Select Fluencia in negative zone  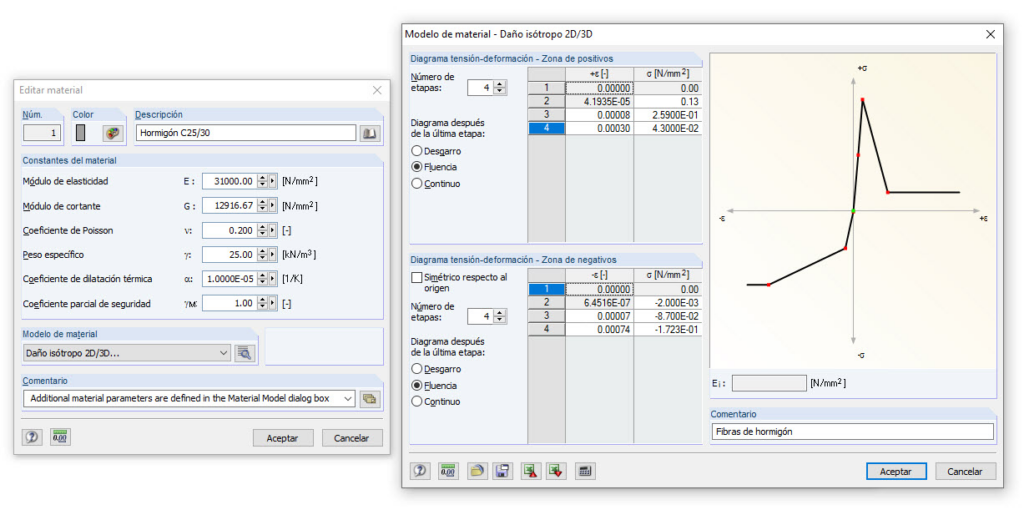pyautogui.click(x=417, y=385)
